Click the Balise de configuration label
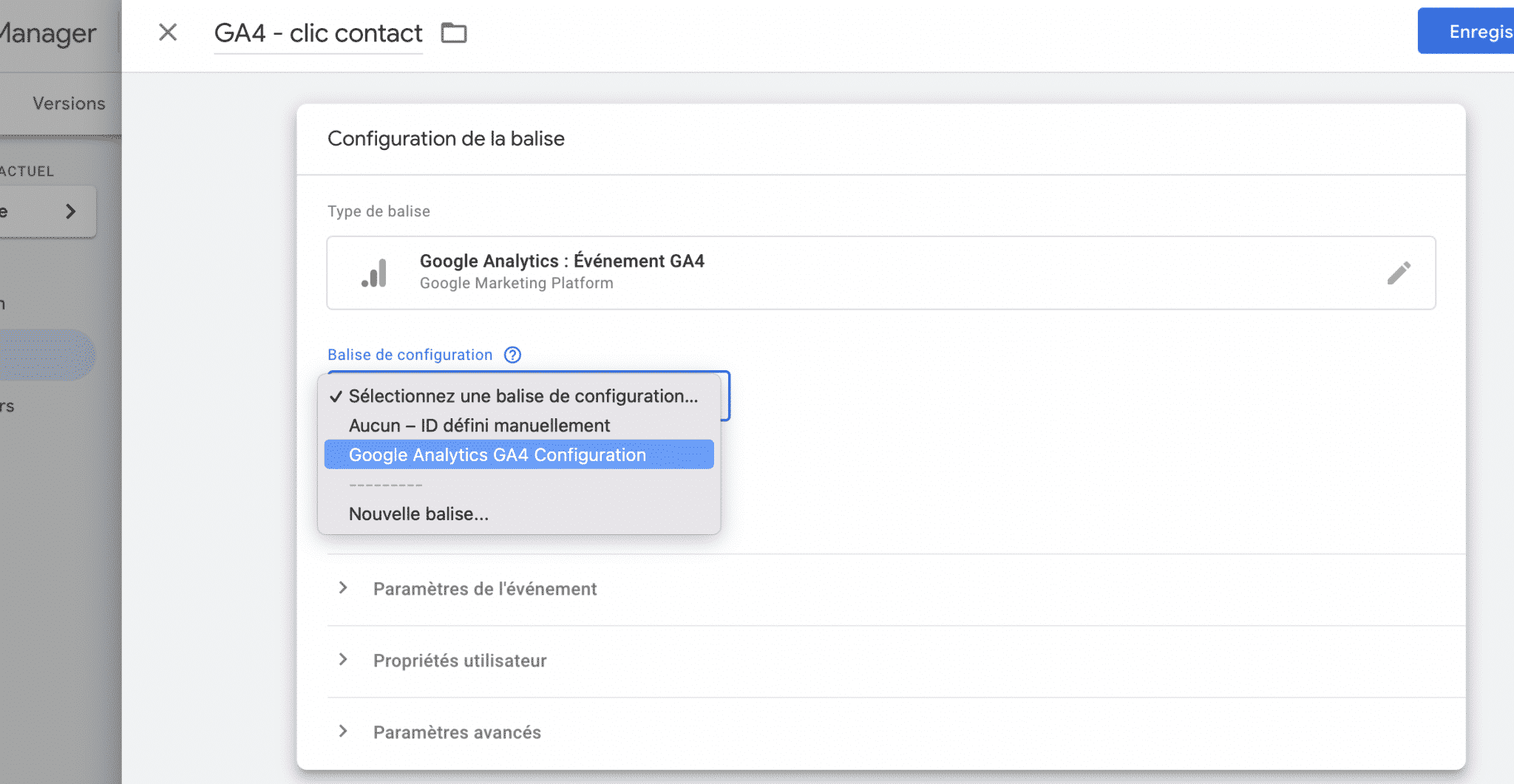 pyautogui.click(x=410, y=355)
